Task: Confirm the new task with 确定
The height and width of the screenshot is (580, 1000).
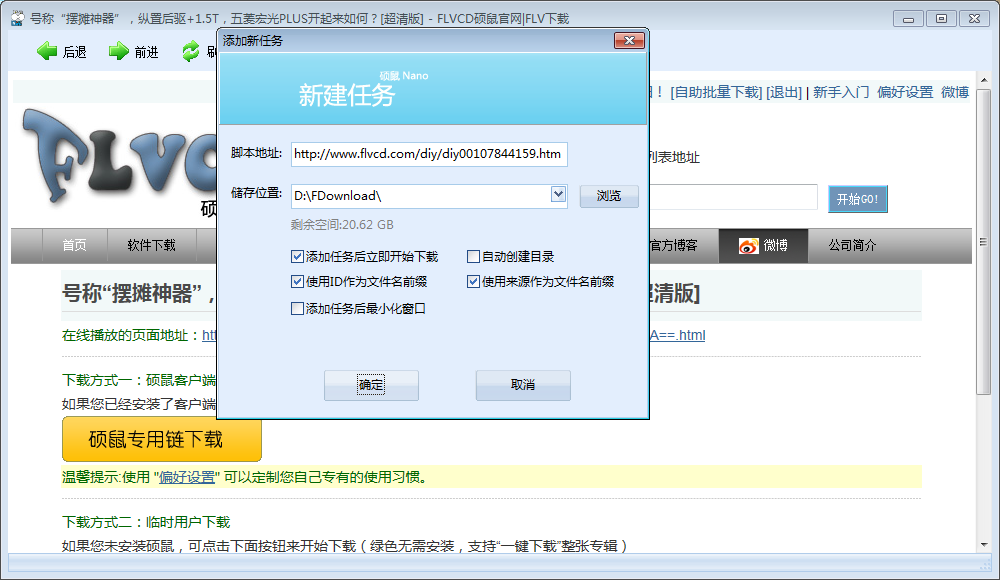Action: (x=371, y=385)
